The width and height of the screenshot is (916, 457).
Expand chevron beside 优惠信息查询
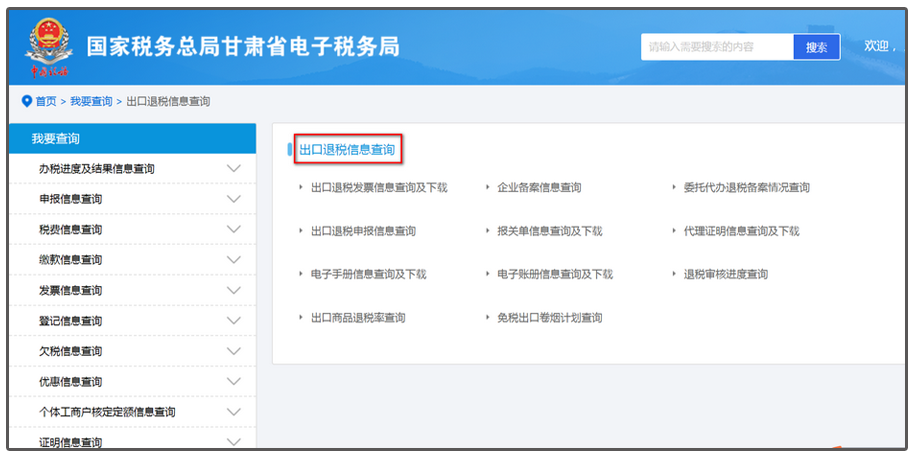234,381
